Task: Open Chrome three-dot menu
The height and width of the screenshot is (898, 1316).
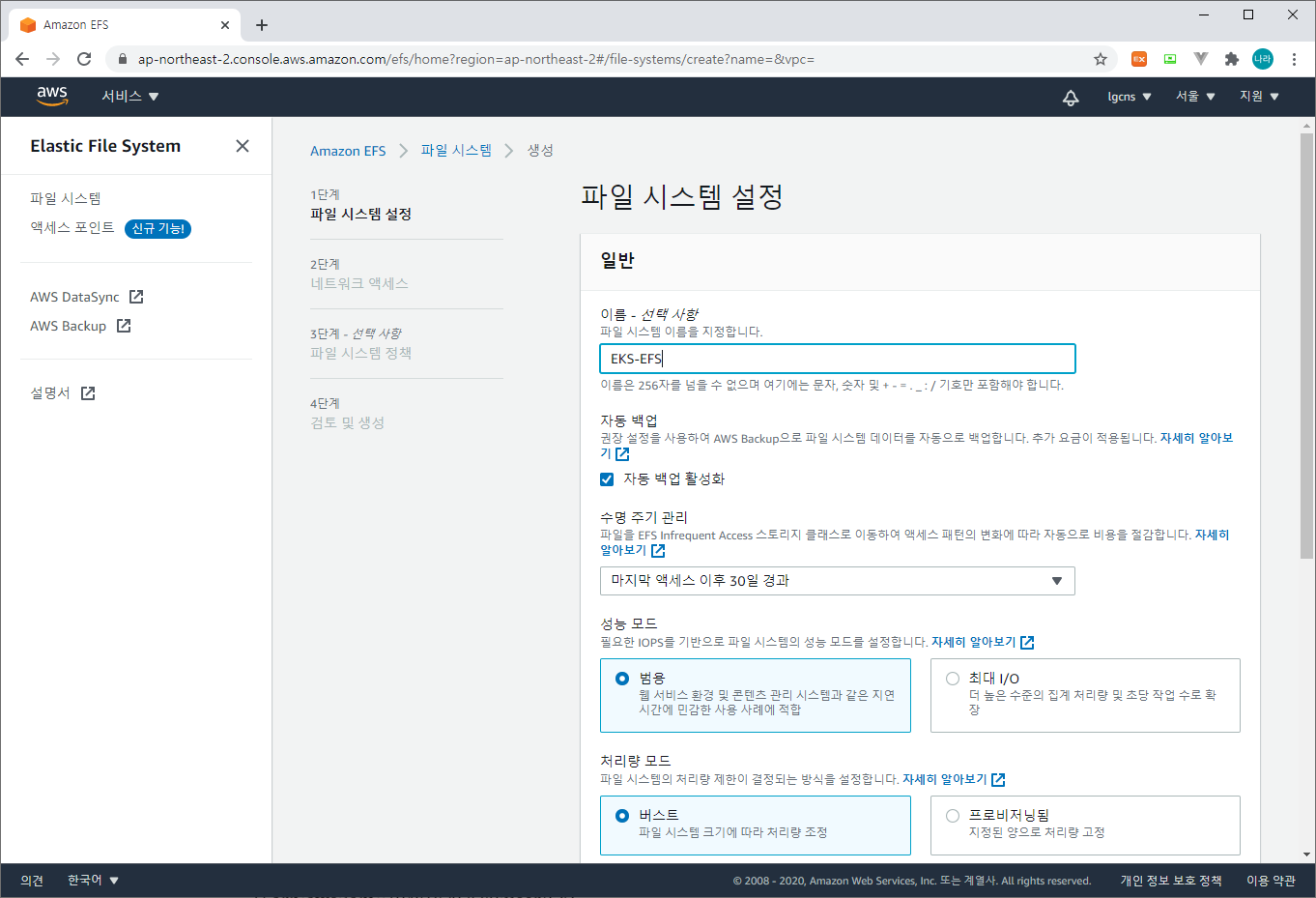Action: point(1294,59)
